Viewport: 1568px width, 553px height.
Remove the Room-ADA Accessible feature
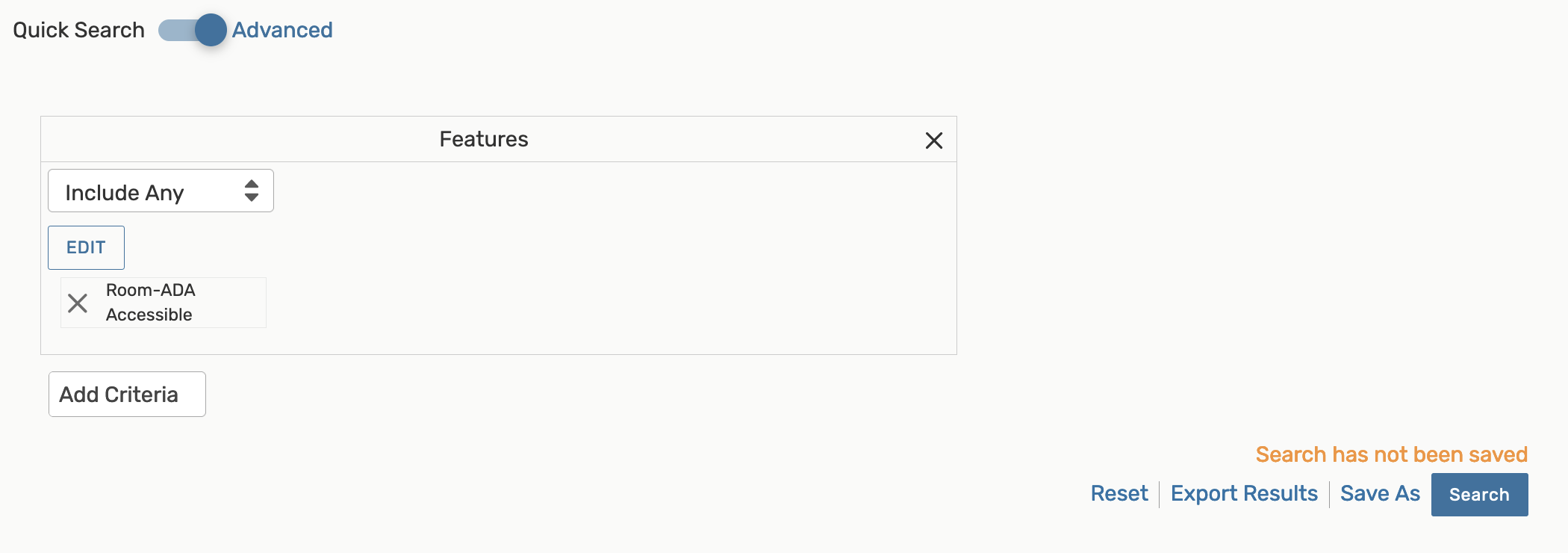(x=78, y=303)
